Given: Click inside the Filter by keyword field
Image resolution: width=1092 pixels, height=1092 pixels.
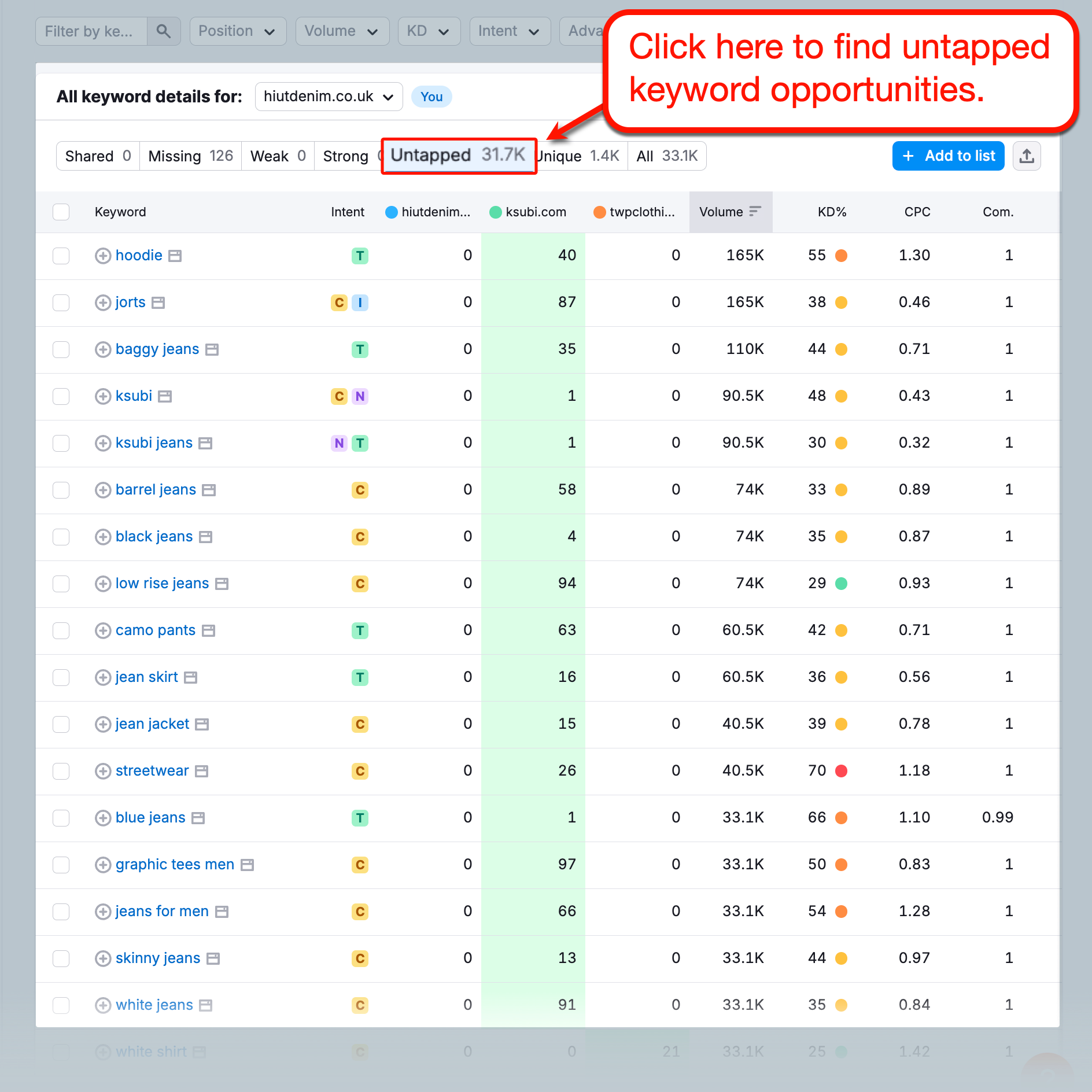Looking at the screenshot, I should [90, 31].
